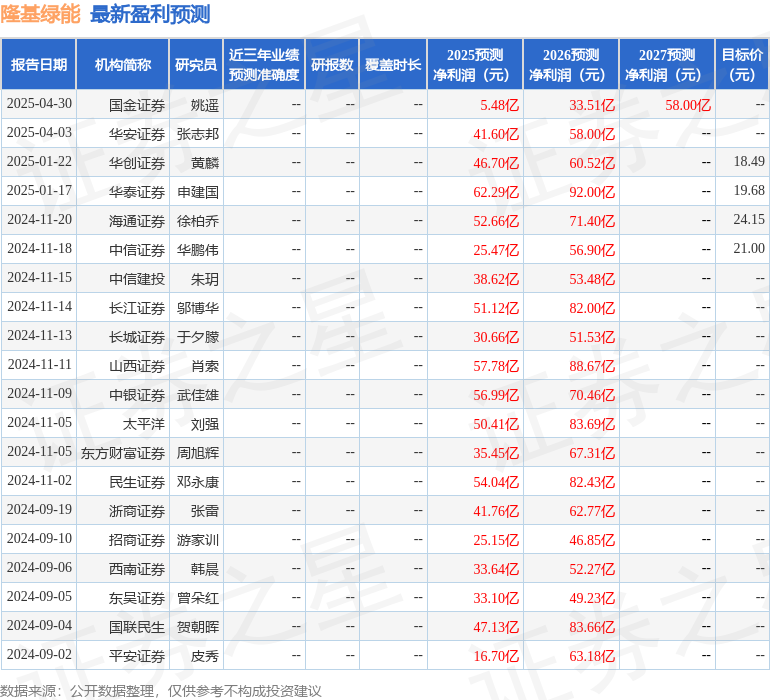Click the 机构简称 column header

point(123,65)
